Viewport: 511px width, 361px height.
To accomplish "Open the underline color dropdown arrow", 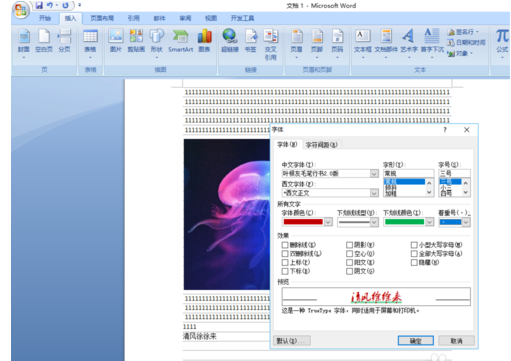I will [x=430, y=222].
